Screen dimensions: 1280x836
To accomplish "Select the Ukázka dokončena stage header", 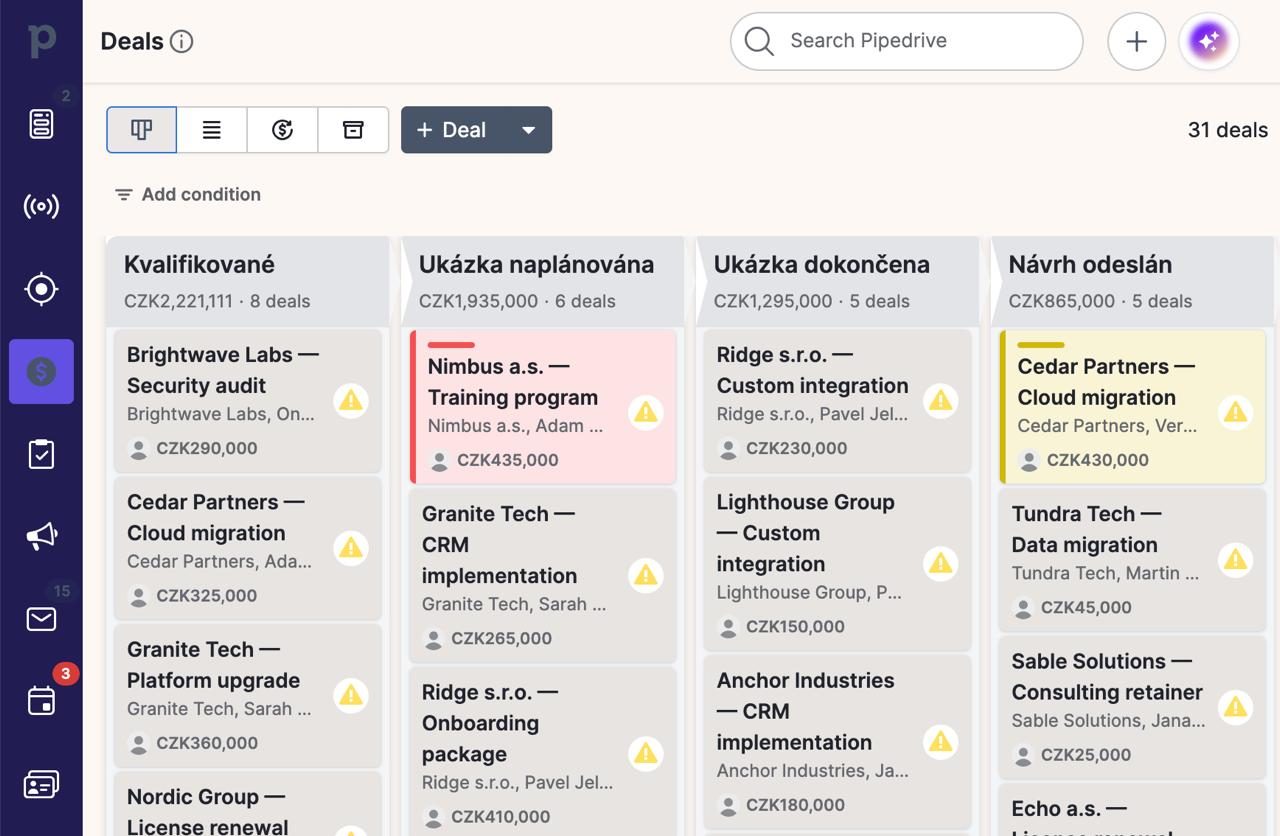I will point(838,281).
